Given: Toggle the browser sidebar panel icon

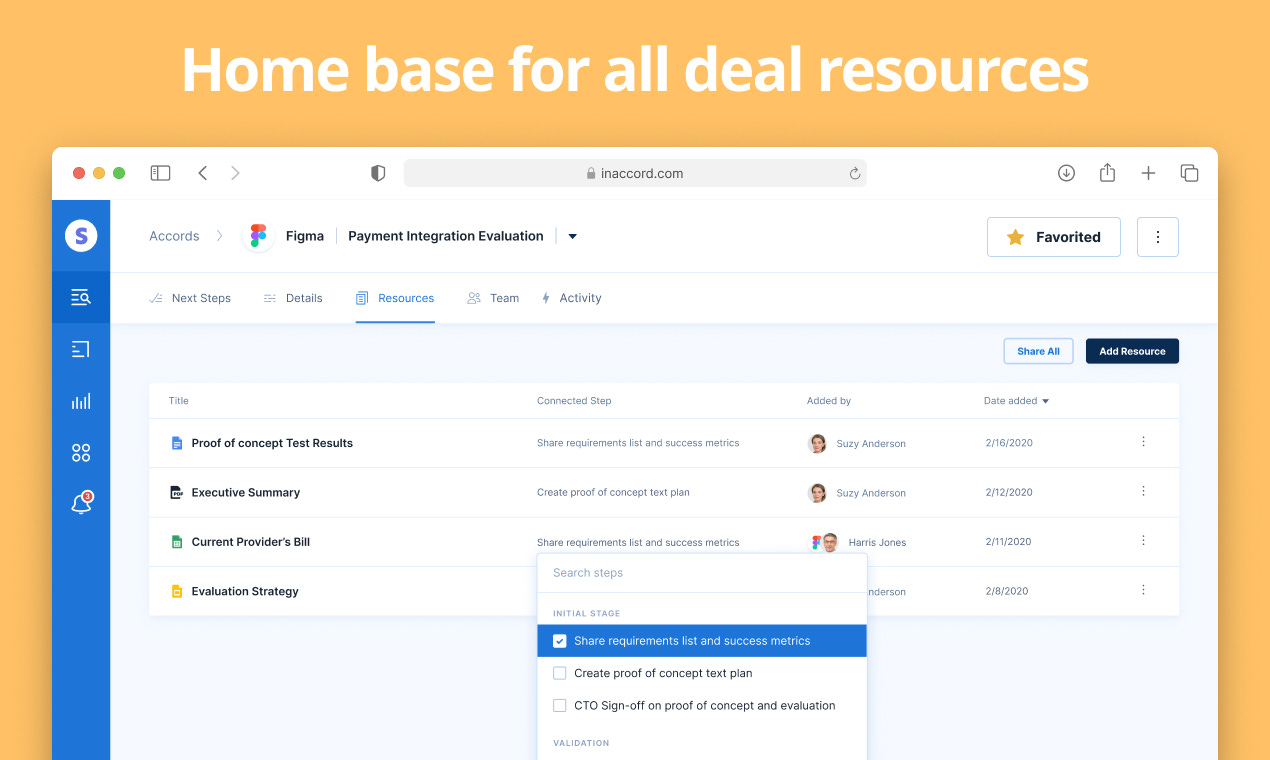Looking at the screenshot, I should click(160, 173).
